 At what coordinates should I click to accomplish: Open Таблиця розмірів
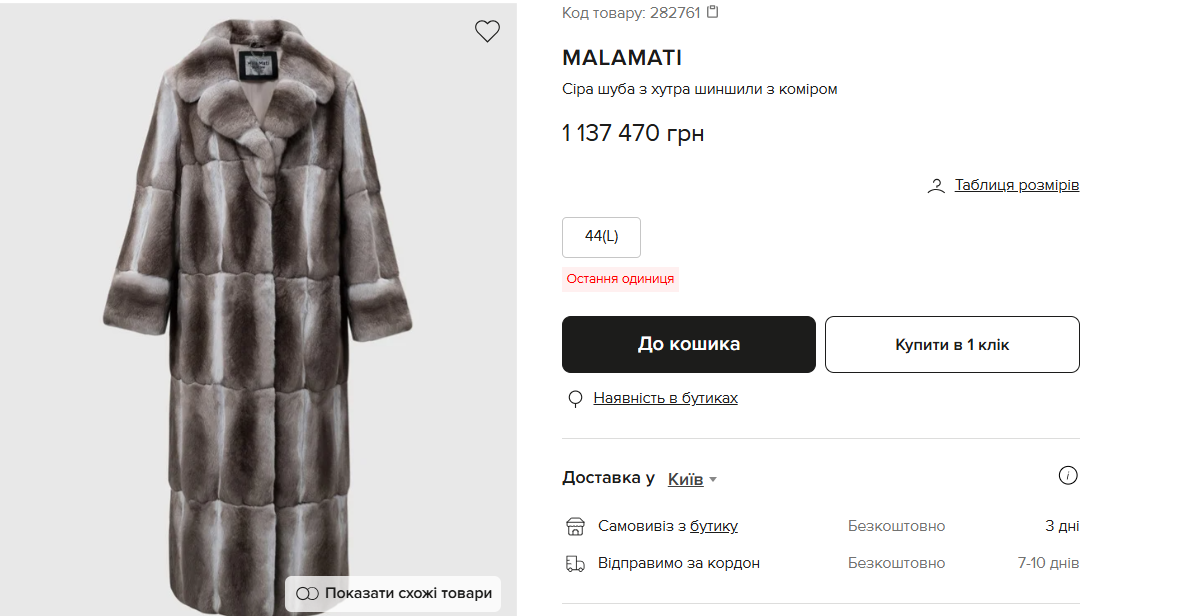1014,184
